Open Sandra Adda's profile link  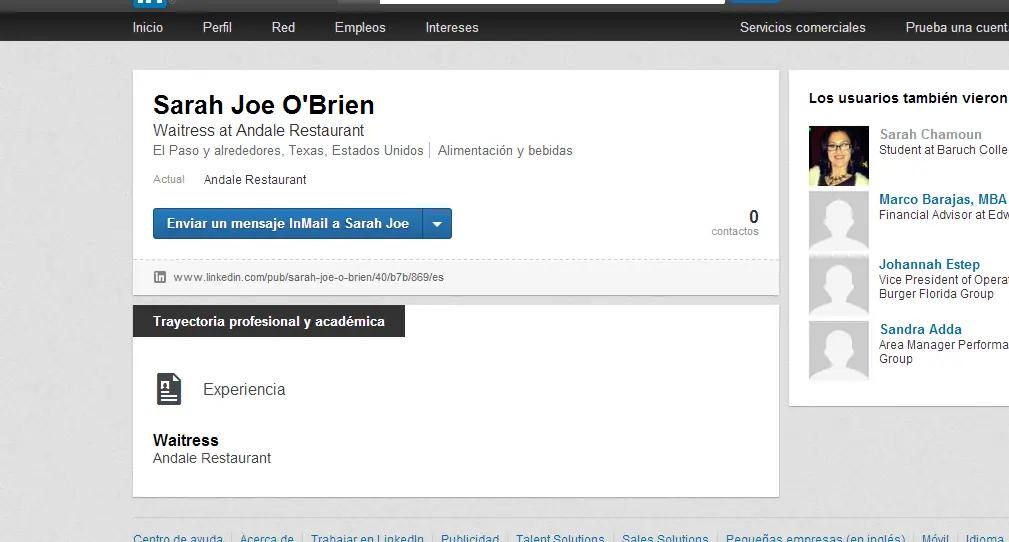920,330
